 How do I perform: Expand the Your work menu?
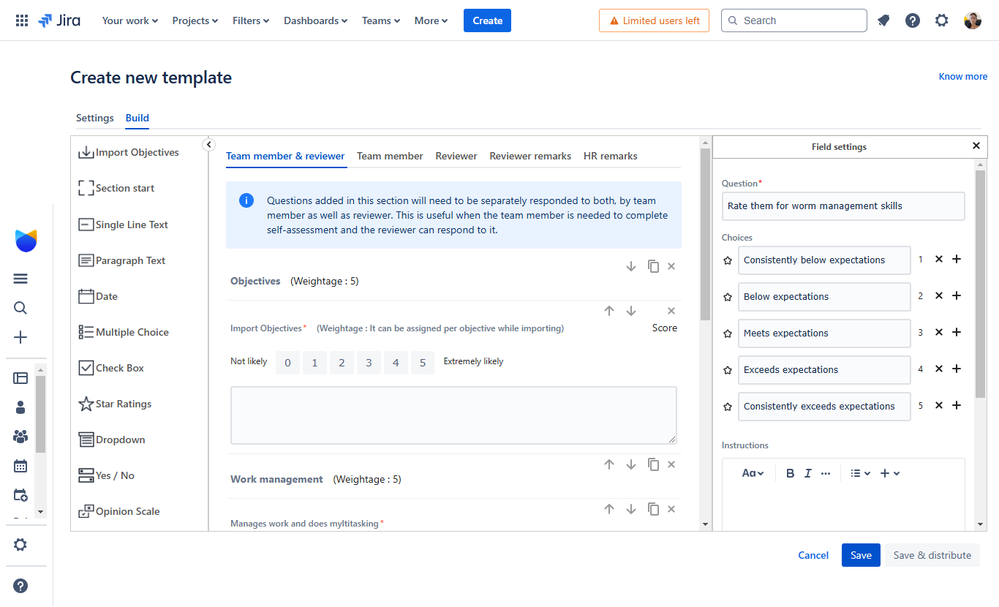[x=130, y=20]
